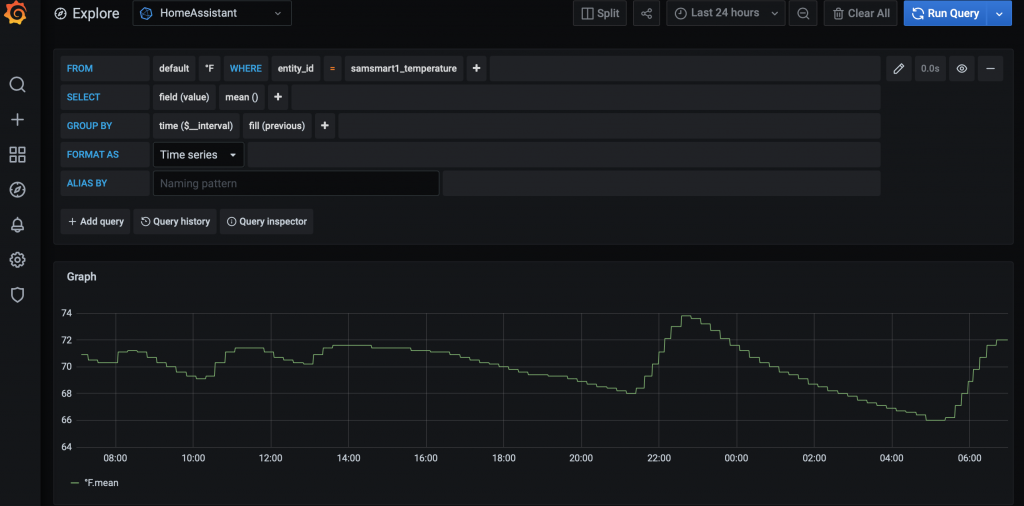This screenshot has height=506, width=1024.
Task: Edit the mean () aggregation
Action: [x=242, y=97]
